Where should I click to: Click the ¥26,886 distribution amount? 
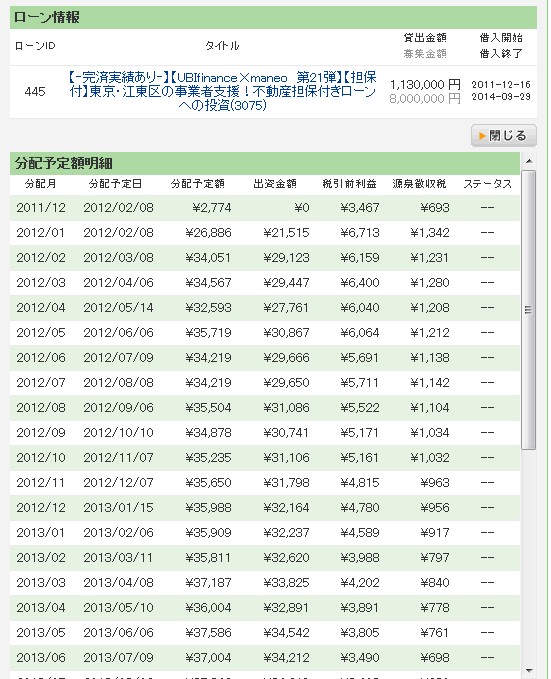tap(208, 233)
